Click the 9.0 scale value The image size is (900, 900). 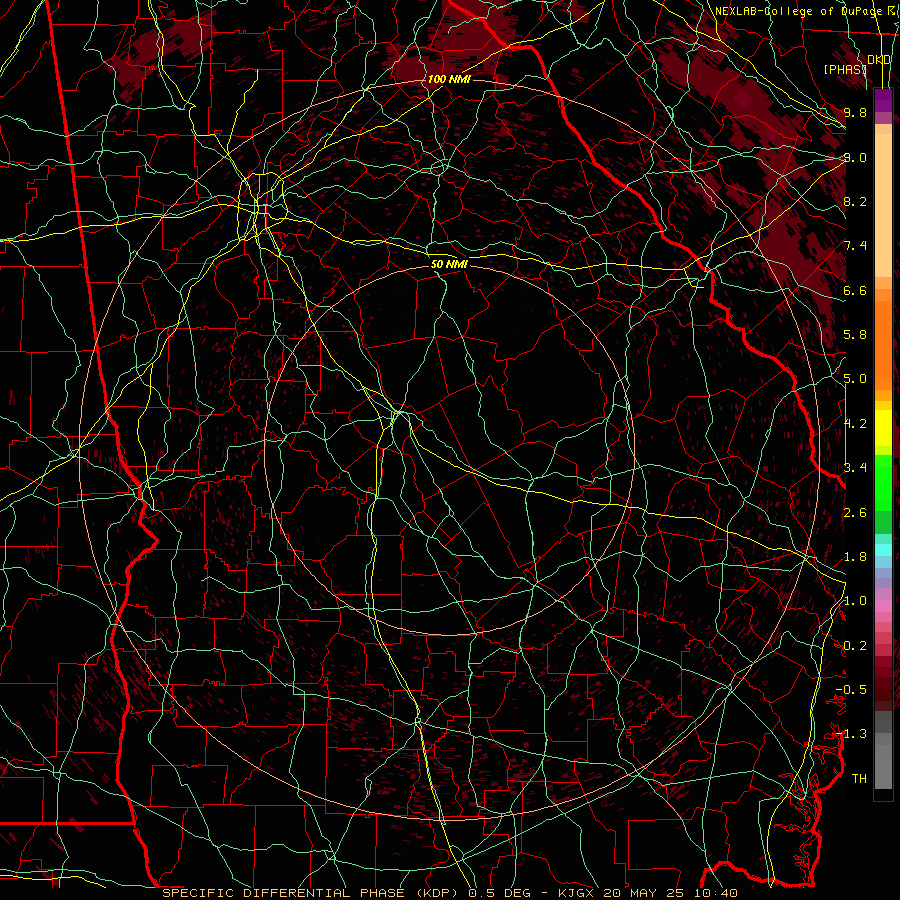coord(855,157)
